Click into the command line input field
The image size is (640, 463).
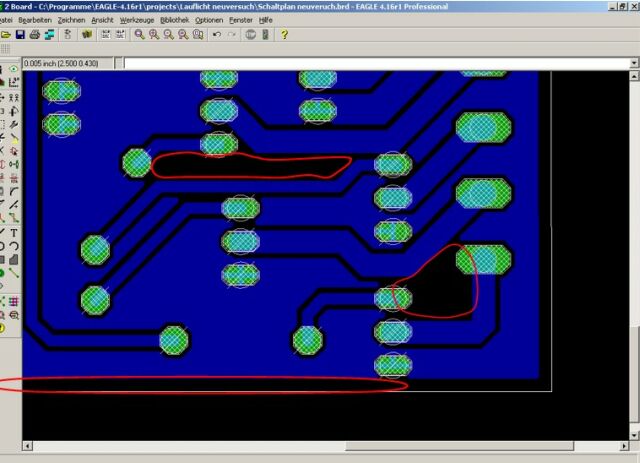[377, 63]
